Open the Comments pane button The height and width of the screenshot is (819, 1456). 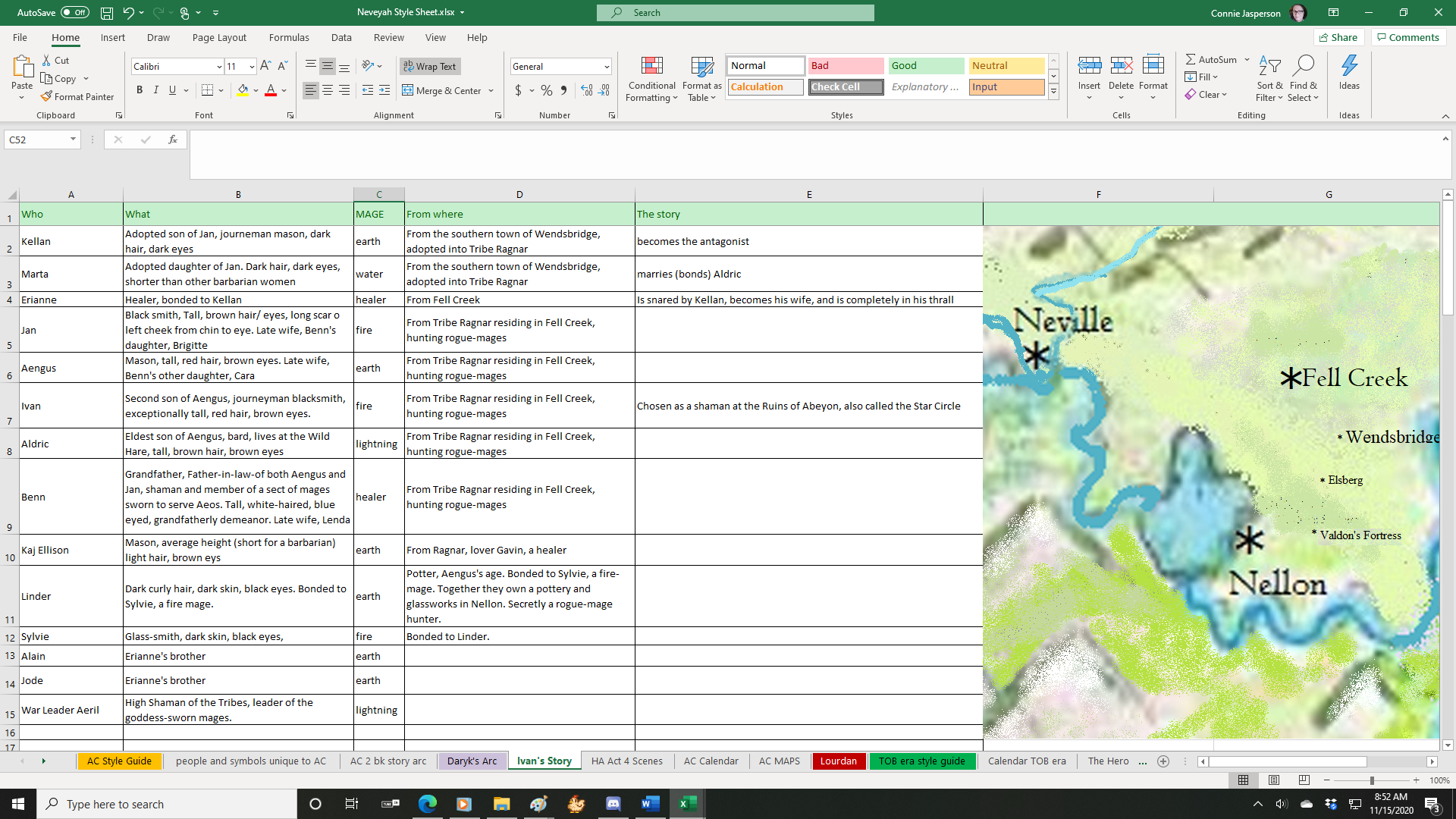(x=1408, y=37)
